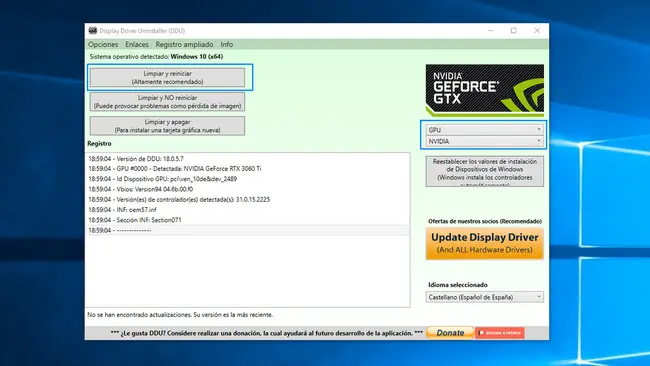Click the Become a Patron button
This screenshot has width=650, height=366.
pyautogui.click(x=500, y=333)
